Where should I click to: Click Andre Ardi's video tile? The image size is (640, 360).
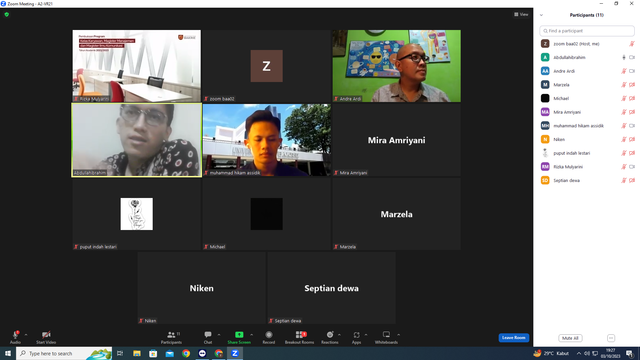click(x=396, y=66)
